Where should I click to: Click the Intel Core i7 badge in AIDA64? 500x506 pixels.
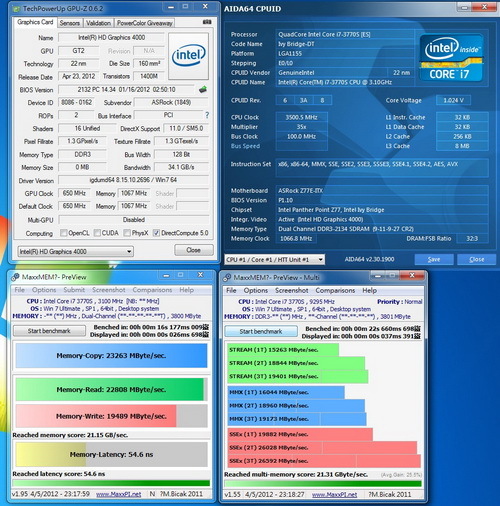[451, 58]
